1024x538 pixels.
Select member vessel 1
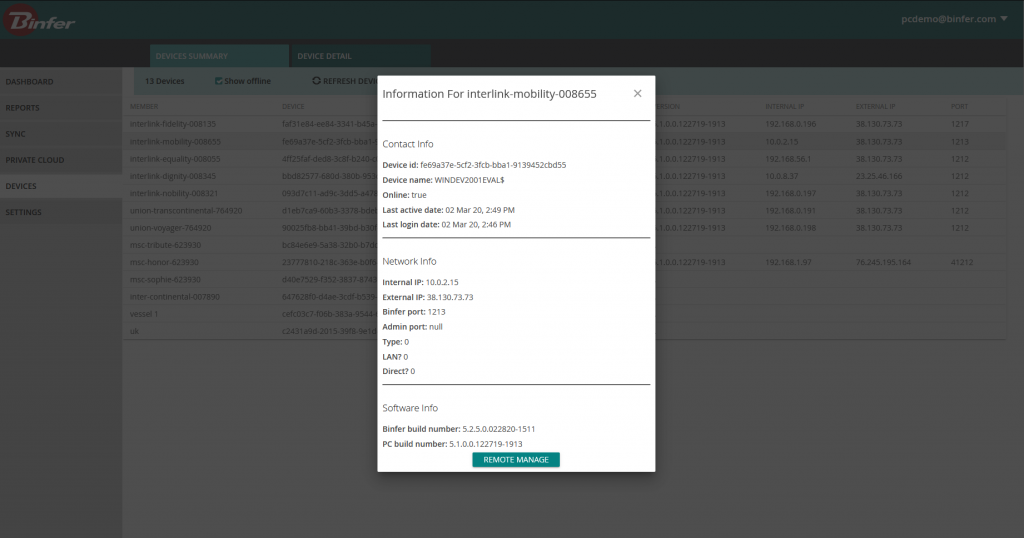[144, 314]
